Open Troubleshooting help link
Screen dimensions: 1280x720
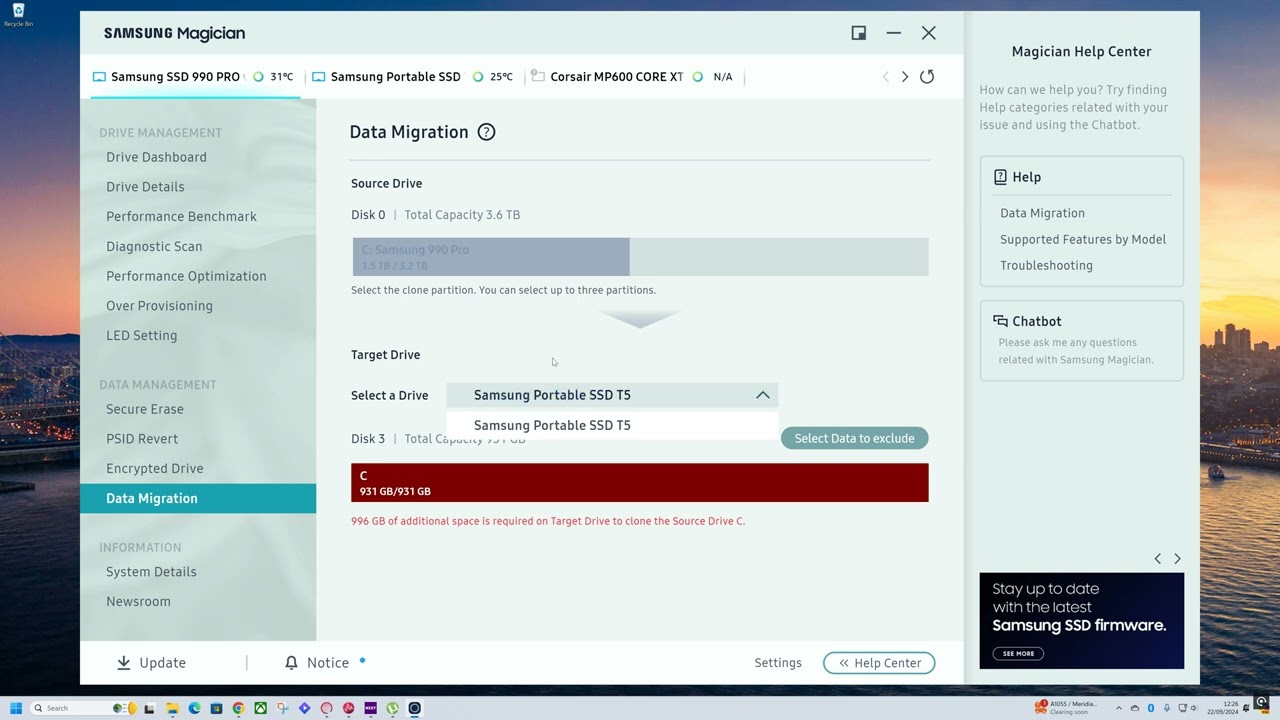1046,265
